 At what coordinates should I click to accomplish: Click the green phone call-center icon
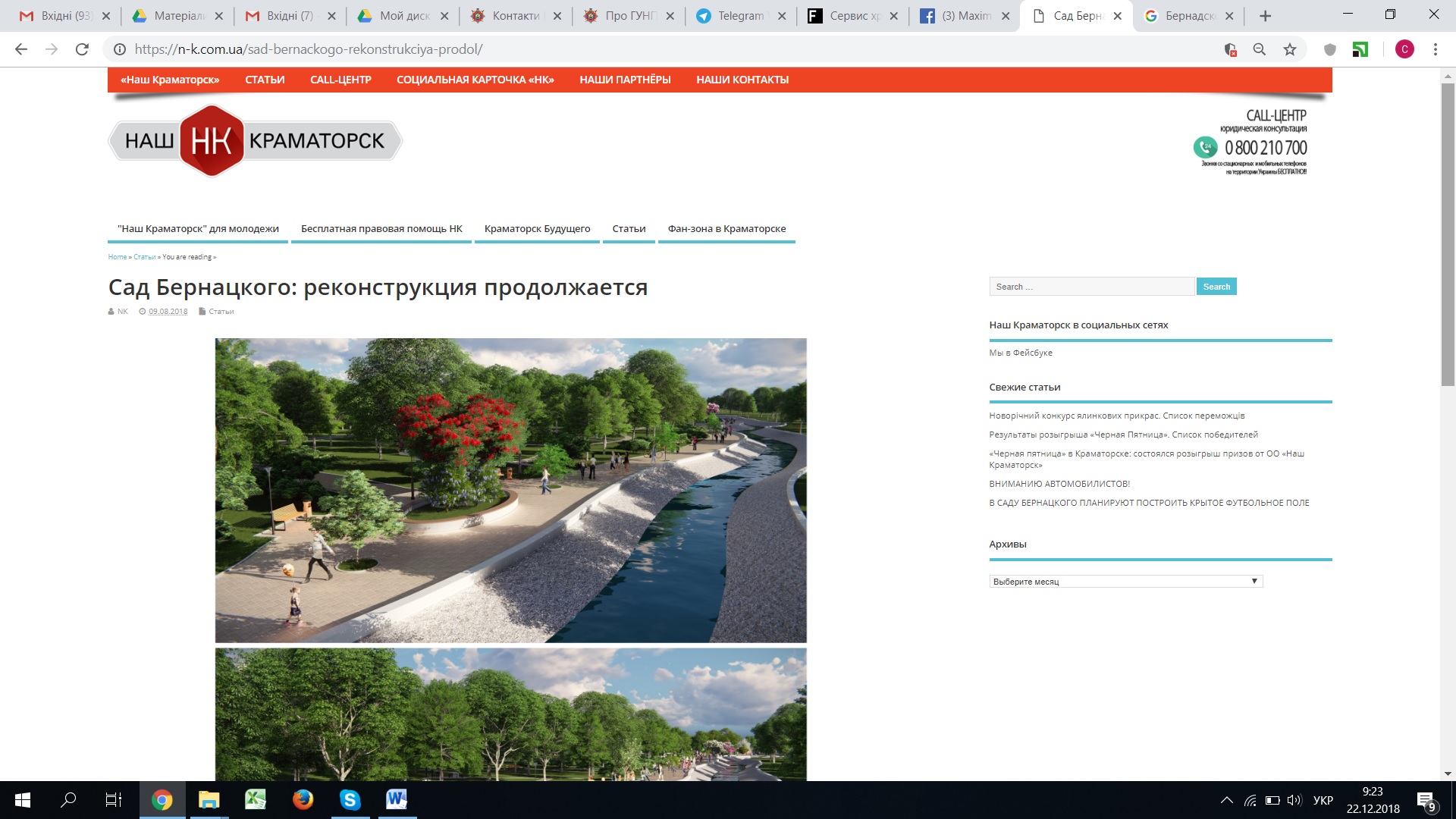tap(1205, 146)
